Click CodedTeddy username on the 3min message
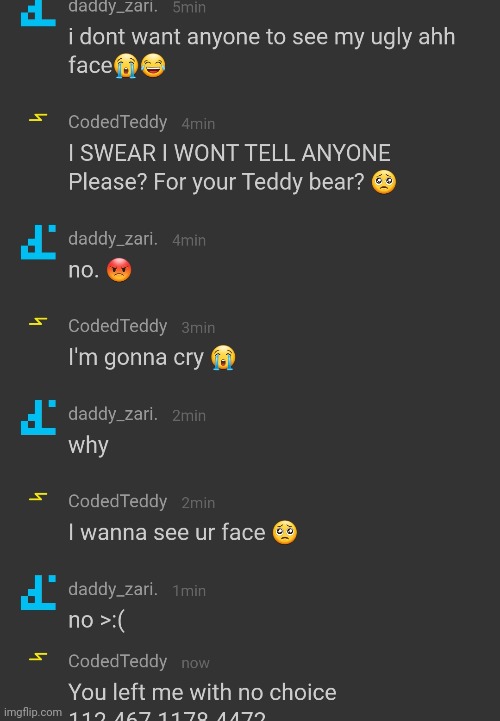 pyautogui.click(x=118, y=326)
